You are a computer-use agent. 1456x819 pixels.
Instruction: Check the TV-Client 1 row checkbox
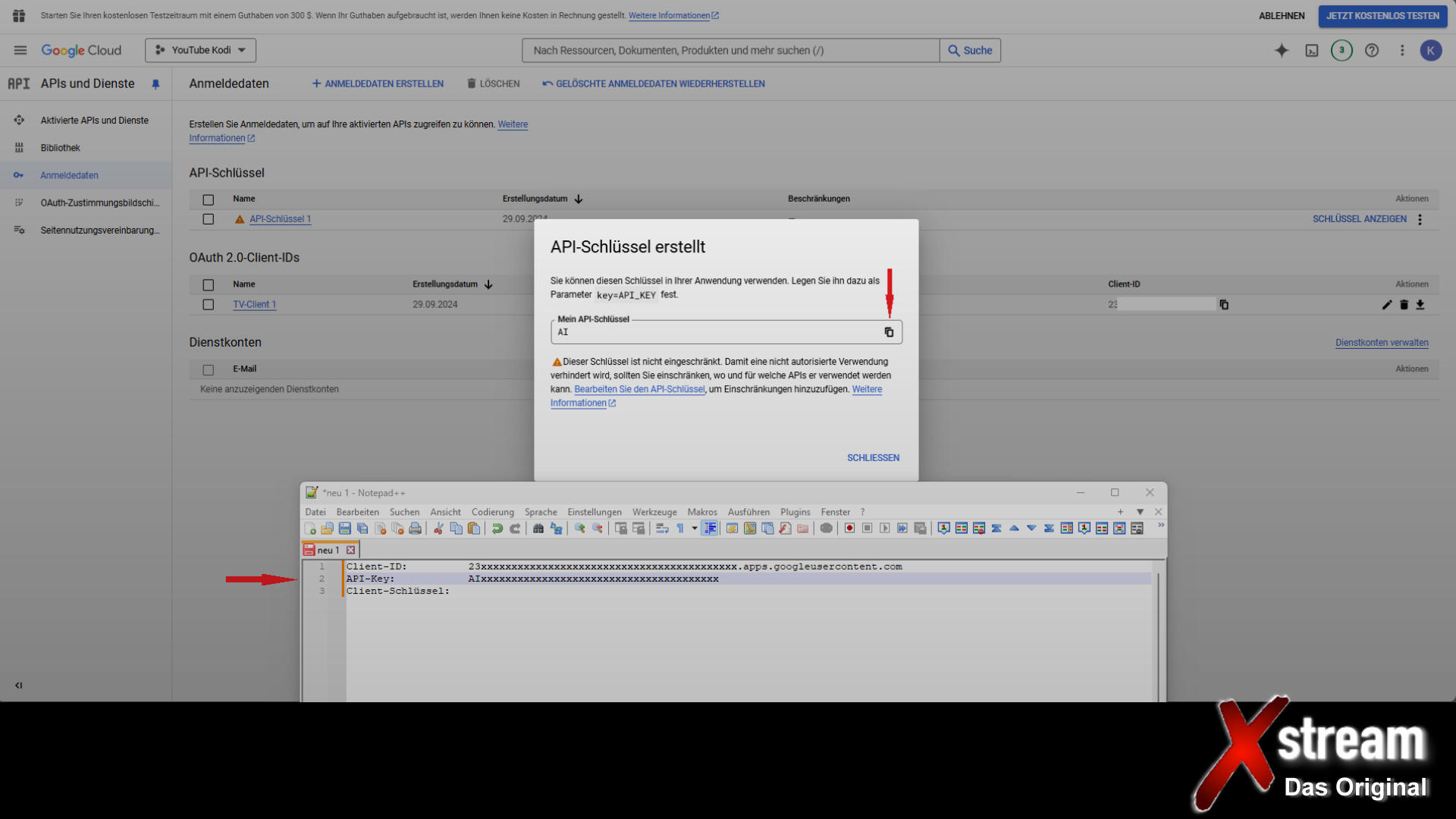pos(209,305)
